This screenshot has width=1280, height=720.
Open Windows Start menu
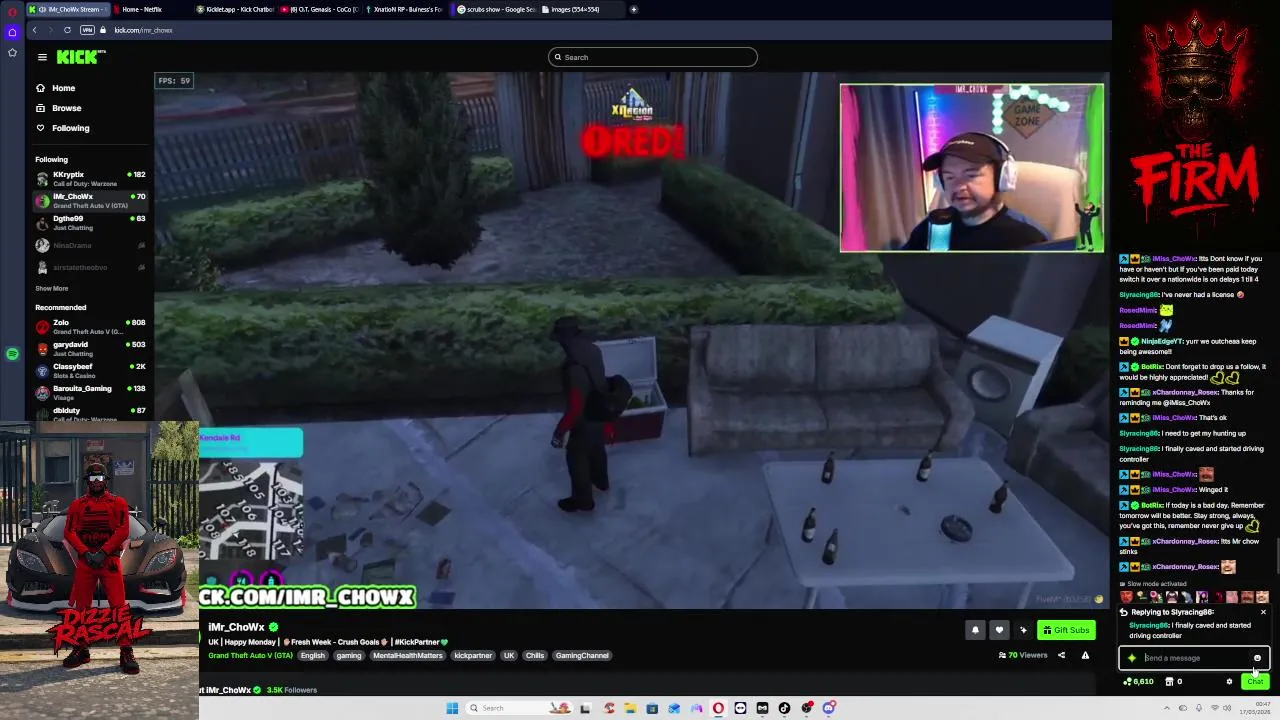coord(452,708)
